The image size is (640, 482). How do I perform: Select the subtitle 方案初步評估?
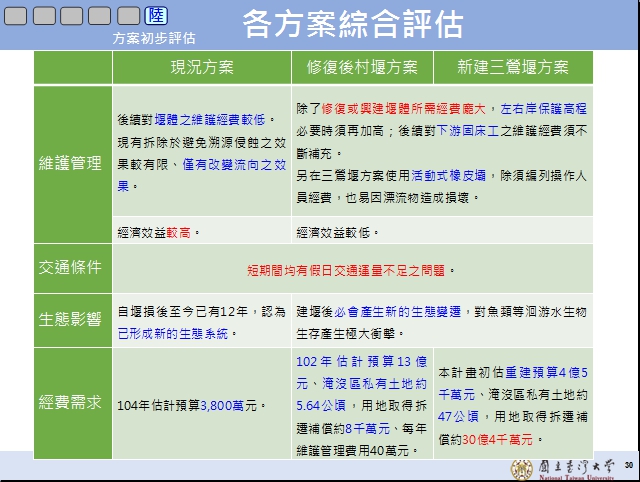point(154,38)
